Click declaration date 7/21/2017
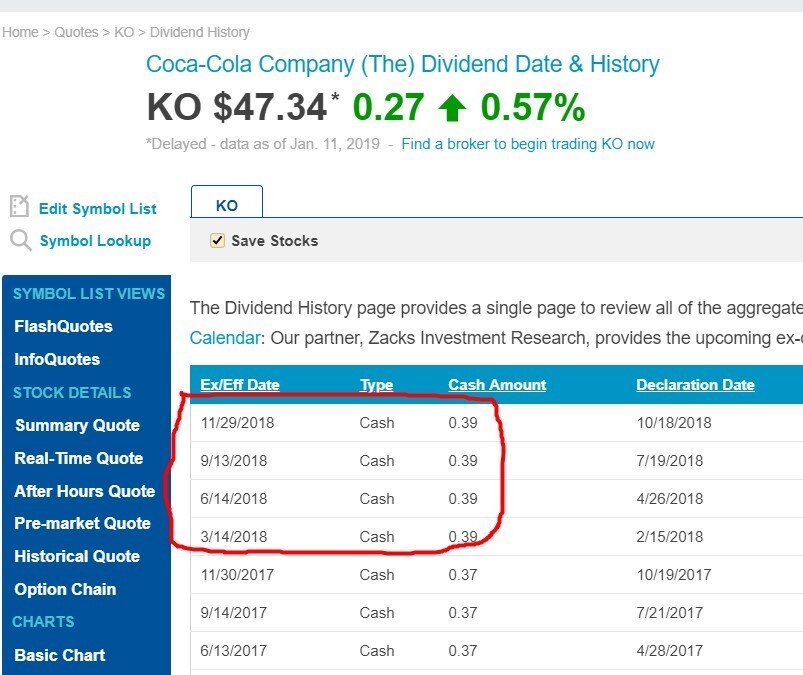This screenshot has width=803, height=675. pyautogui.click(x=670, y=613)
